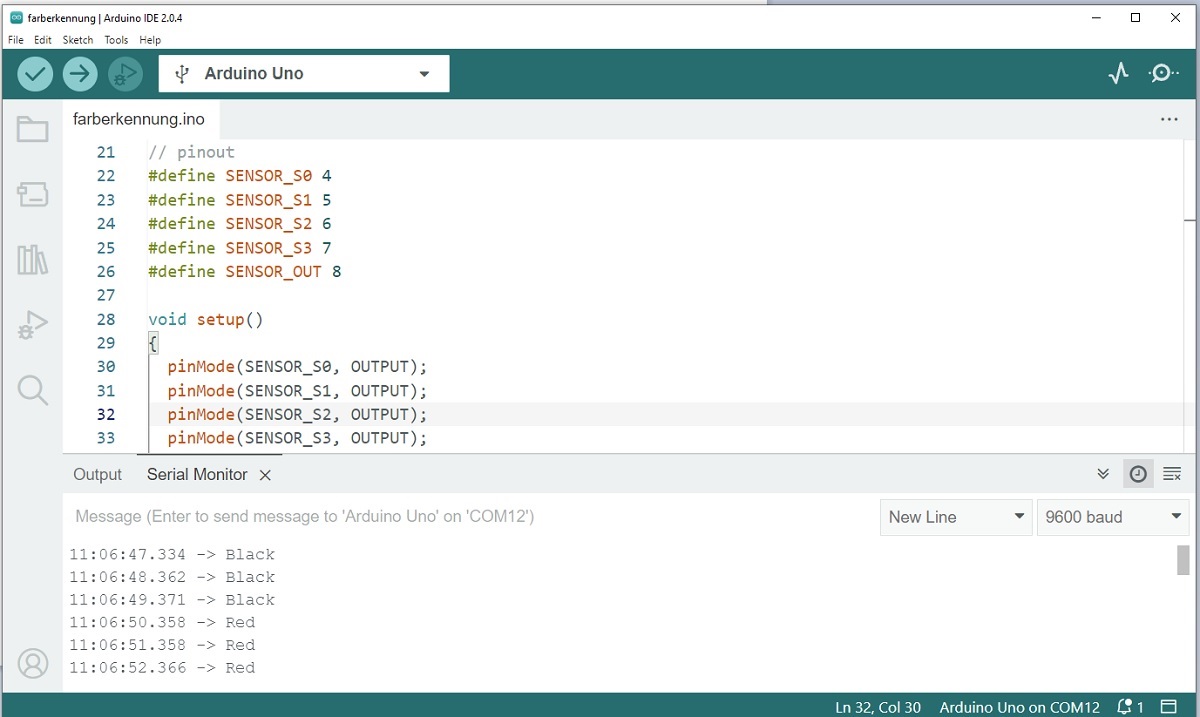Click the USB icon in the board selector
1200x717 pixels.
tap(181, 74)
